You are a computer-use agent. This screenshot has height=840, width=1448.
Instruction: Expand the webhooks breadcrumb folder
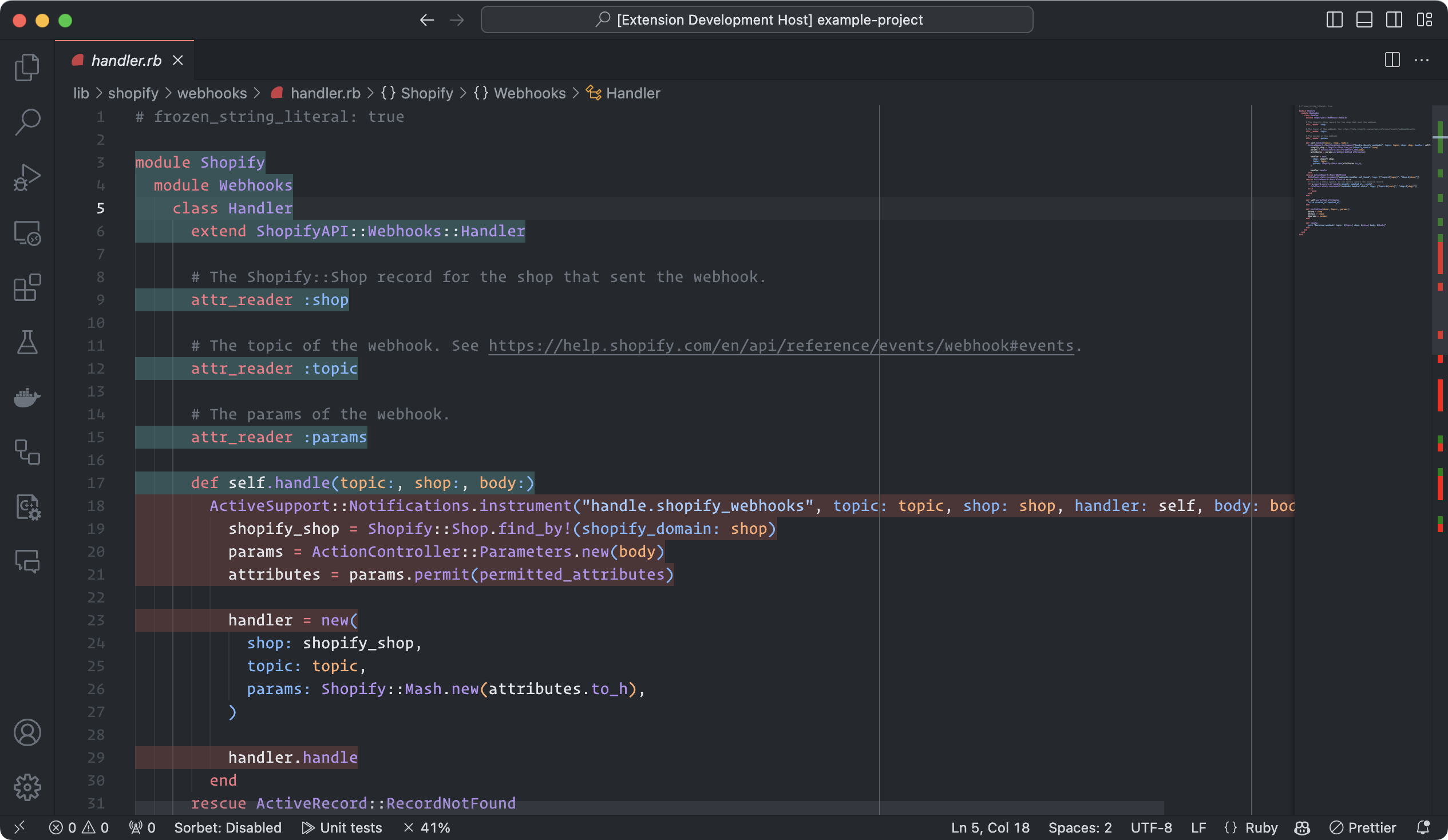(211, 93)
